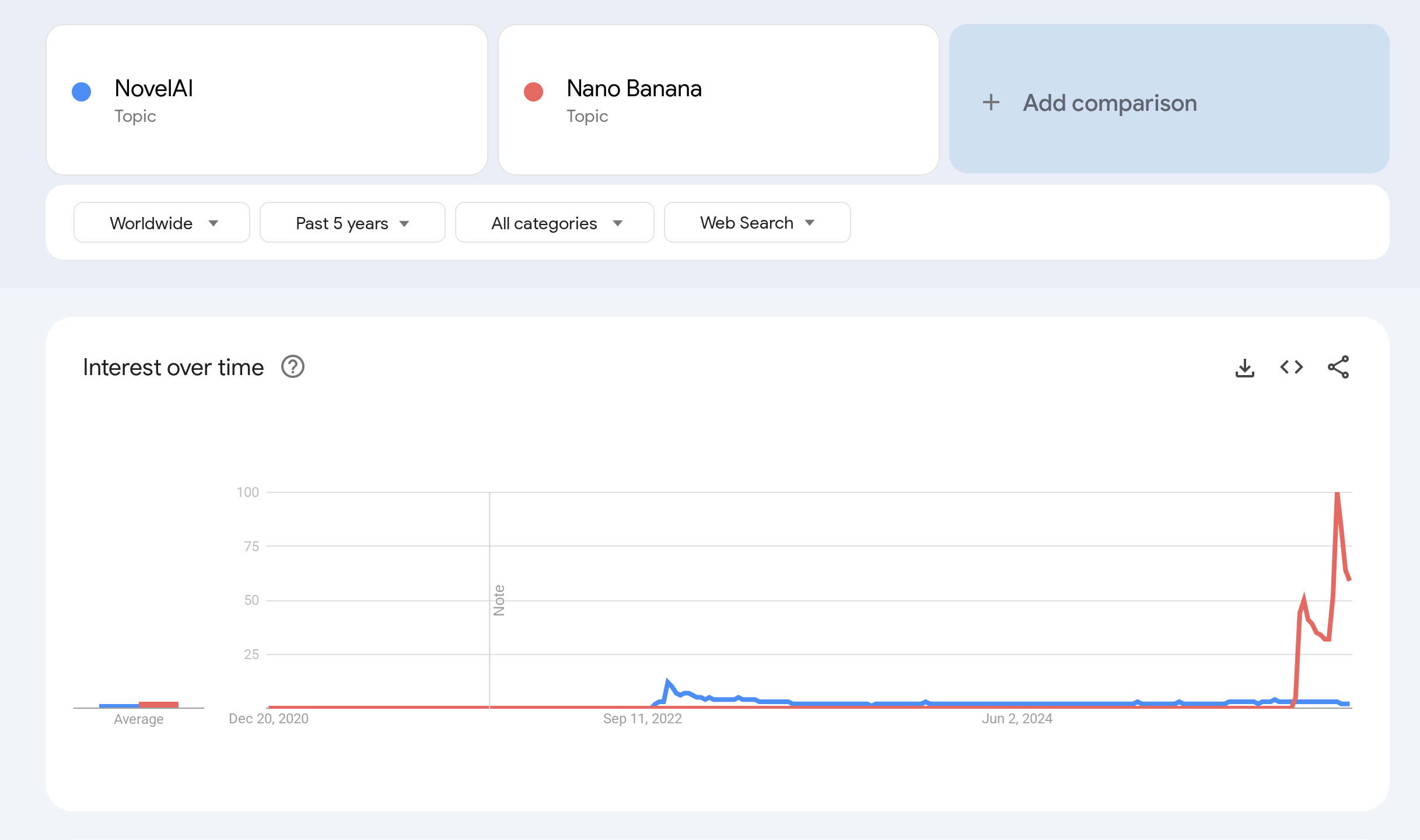The width and height of the screenshot is (1420, 840).
Task: Expand the All categories dropdown
Action: pos(554,223)
